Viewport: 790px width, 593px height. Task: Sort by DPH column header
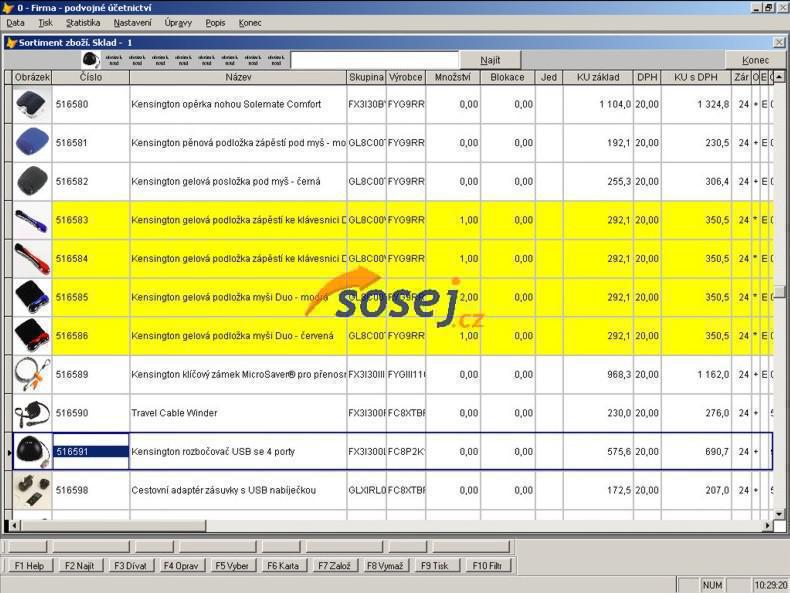647,77
